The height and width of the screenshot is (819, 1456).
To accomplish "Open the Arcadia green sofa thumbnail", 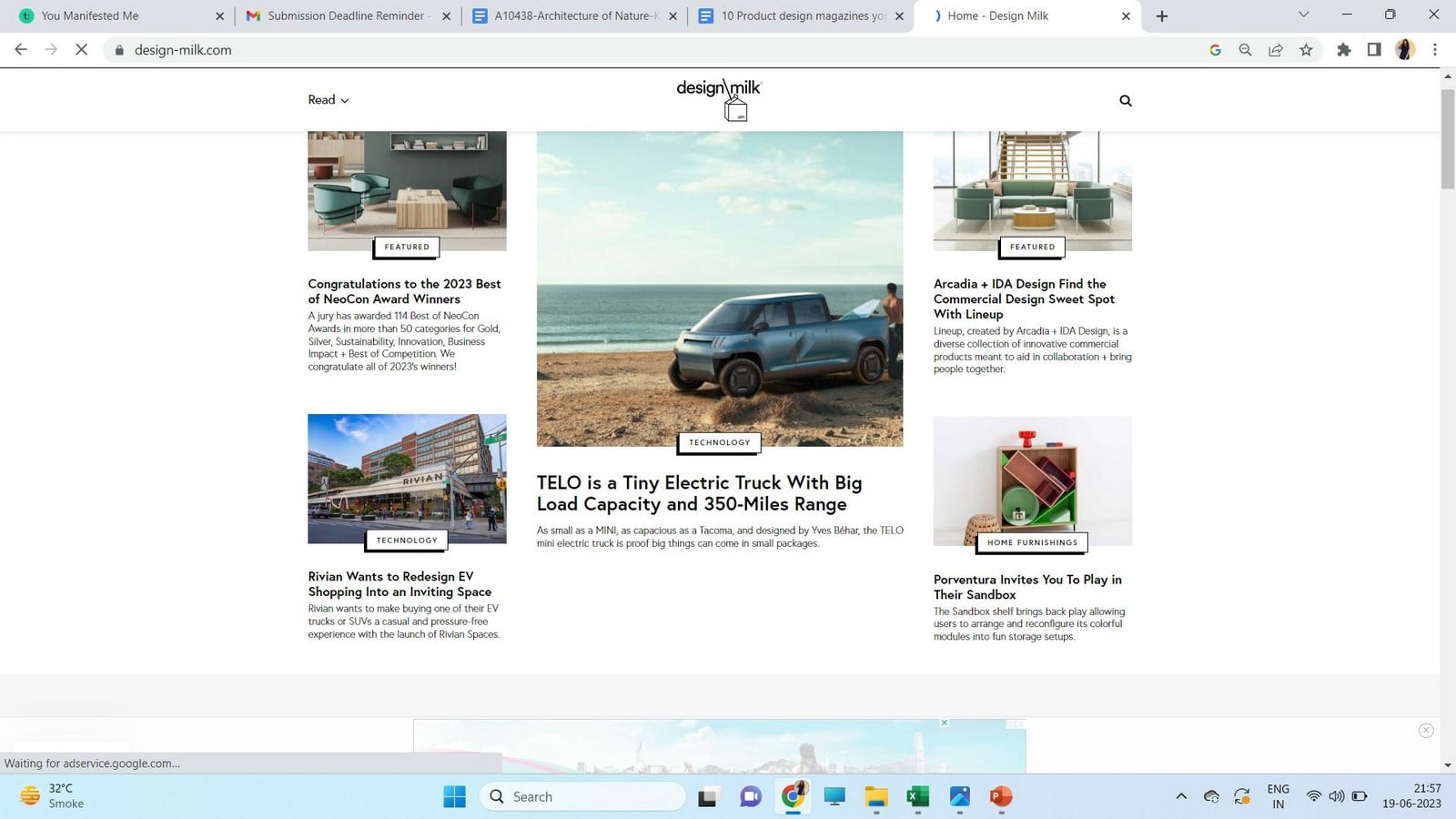I will (x=1033, y=191).
